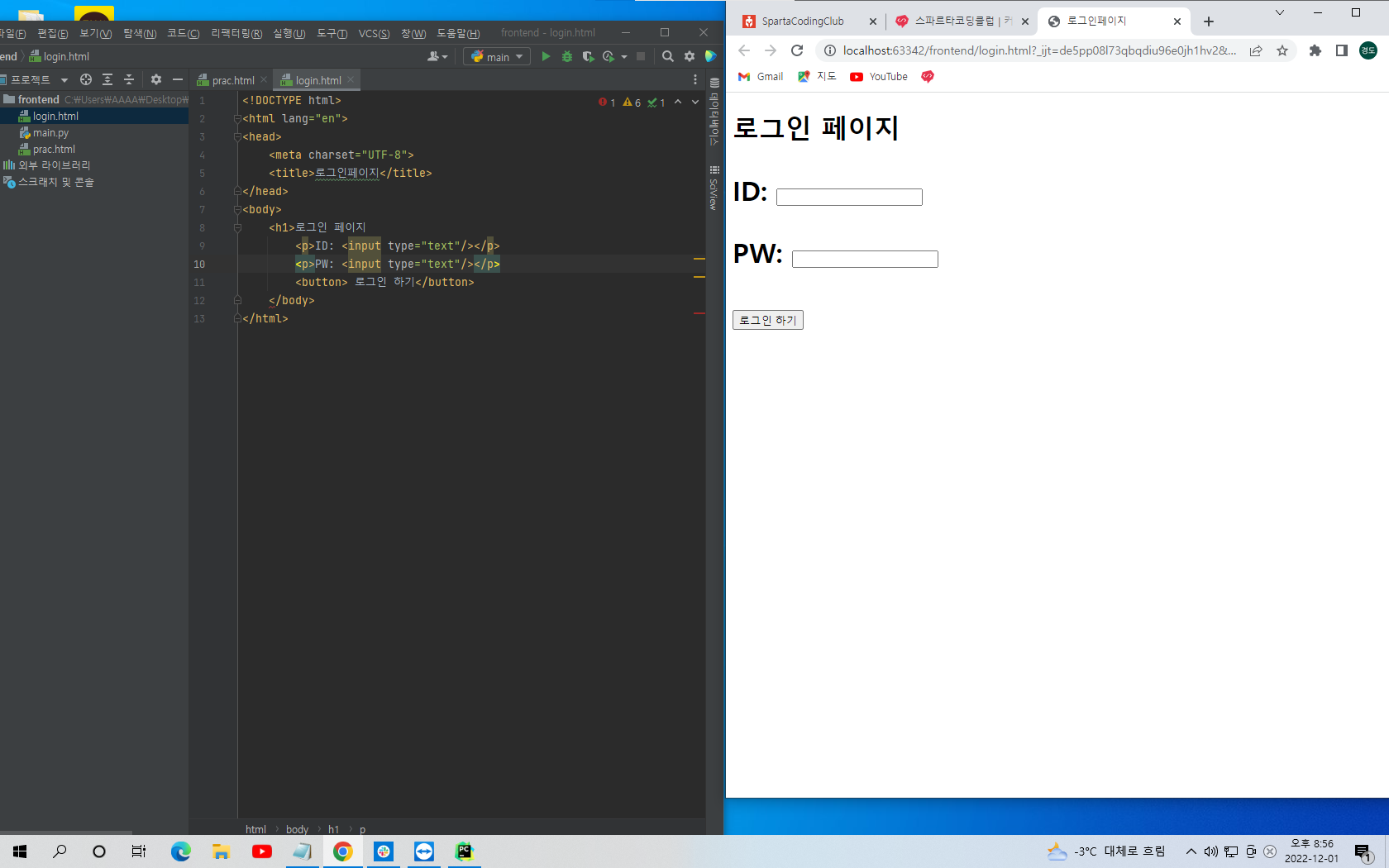The image size is (1389, 868).
Task: Open the 파일(F) menu
Action: tap(12, 33)
